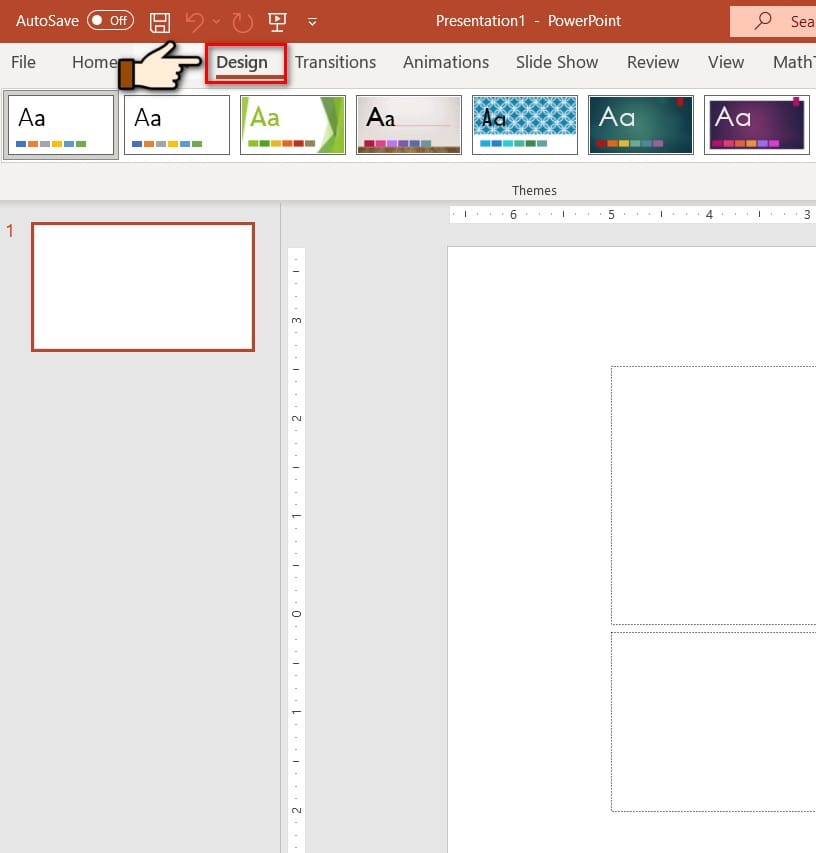Image resolution: width=816 pixels, height=853 pixels.
Task: Go to the Slide Show tab
Action: (x=557, y=62)
